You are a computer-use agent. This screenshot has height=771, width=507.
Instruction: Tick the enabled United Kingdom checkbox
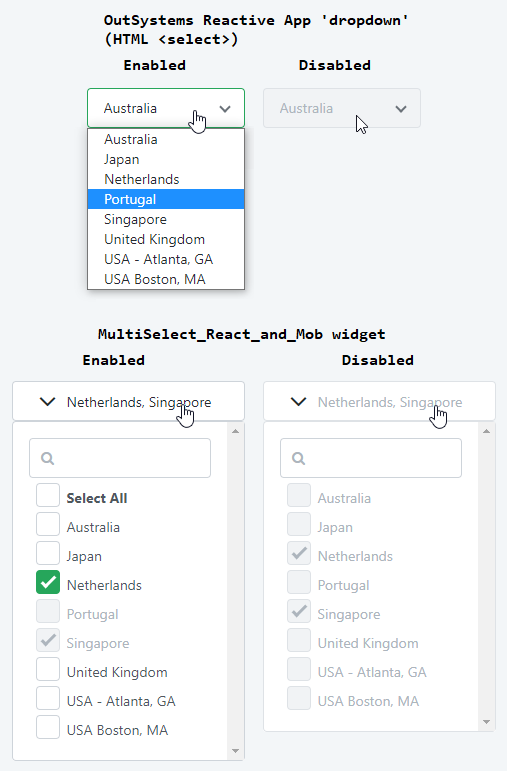(48, 669)
